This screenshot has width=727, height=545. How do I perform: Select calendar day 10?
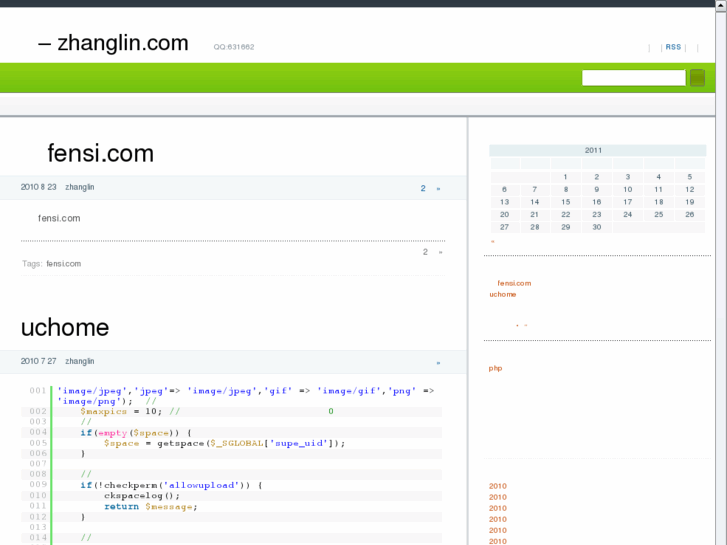[x=628, y=189]
